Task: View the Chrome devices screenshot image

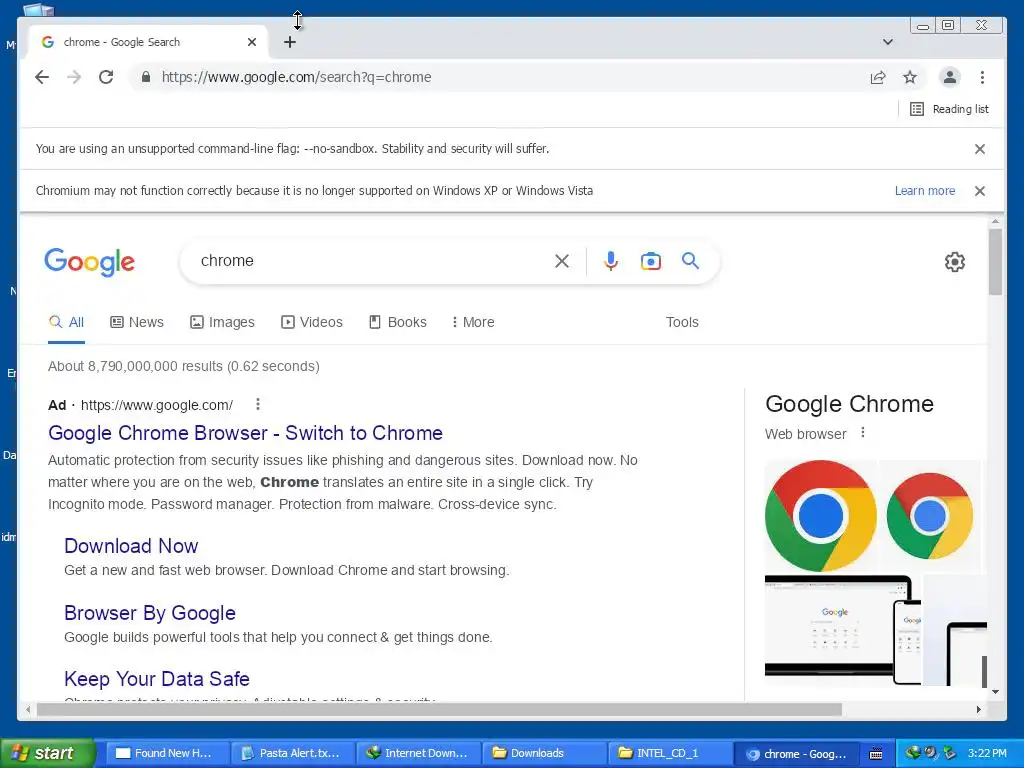Action: (x=842, y=630)
